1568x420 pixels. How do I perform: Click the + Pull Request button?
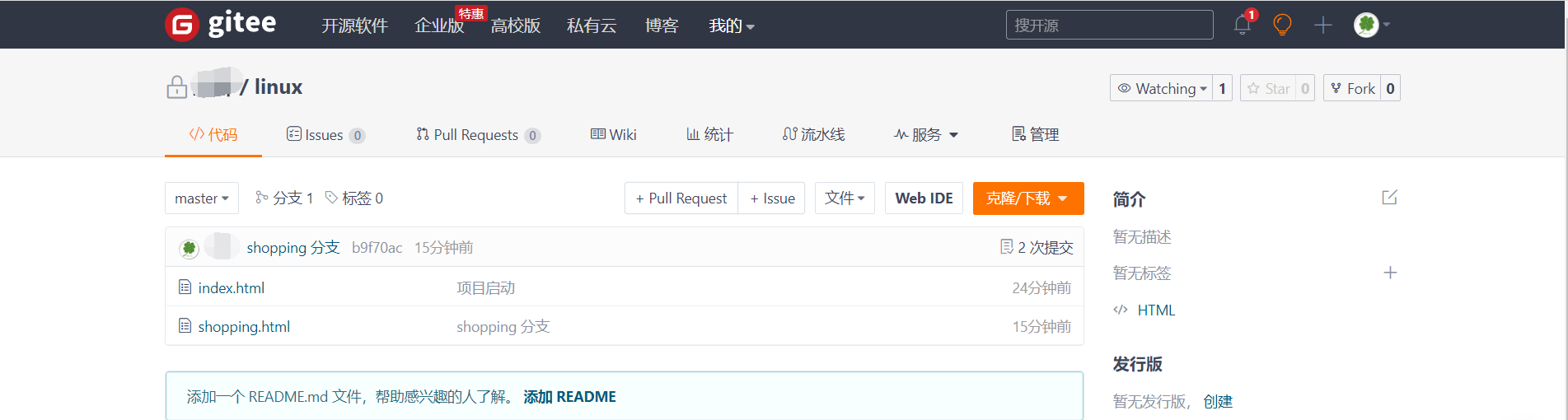pyautogui.click(x=681, y=198)
